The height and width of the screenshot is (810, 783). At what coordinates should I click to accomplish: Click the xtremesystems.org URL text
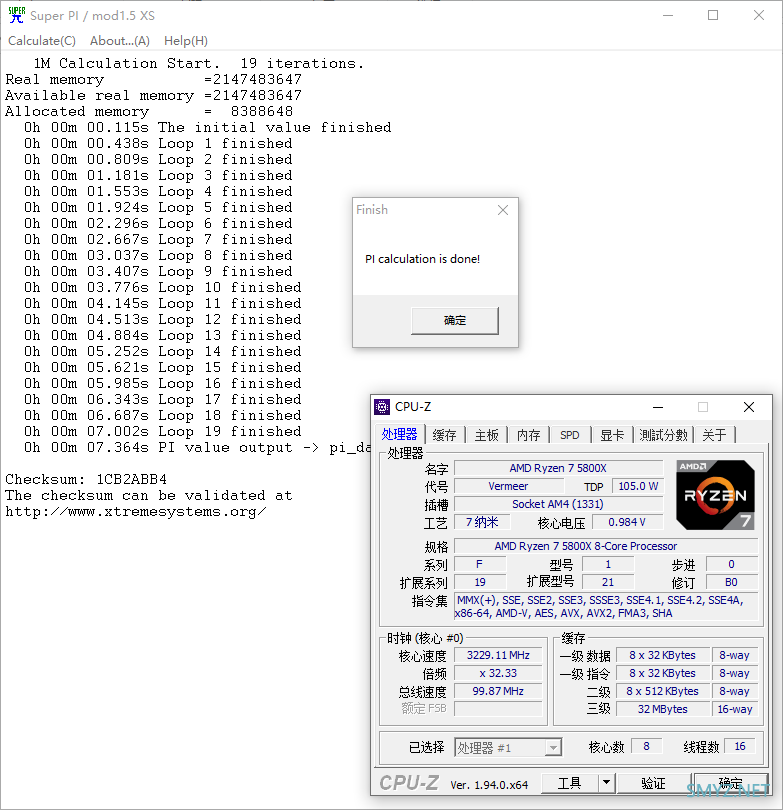[x=136, y=512]
